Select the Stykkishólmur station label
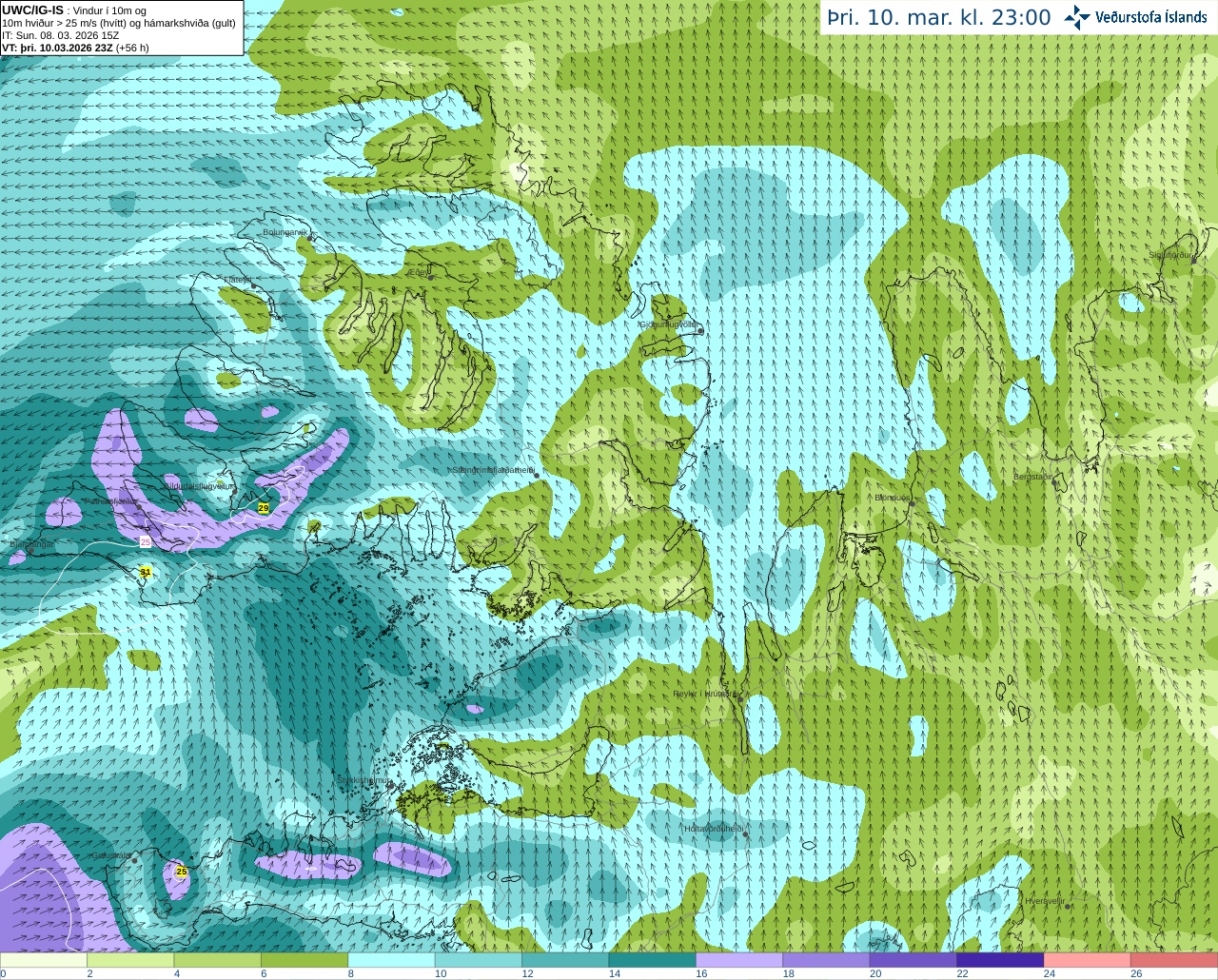Image resolution: width=1218 pixels, height=980 pixels. point(364,780)
